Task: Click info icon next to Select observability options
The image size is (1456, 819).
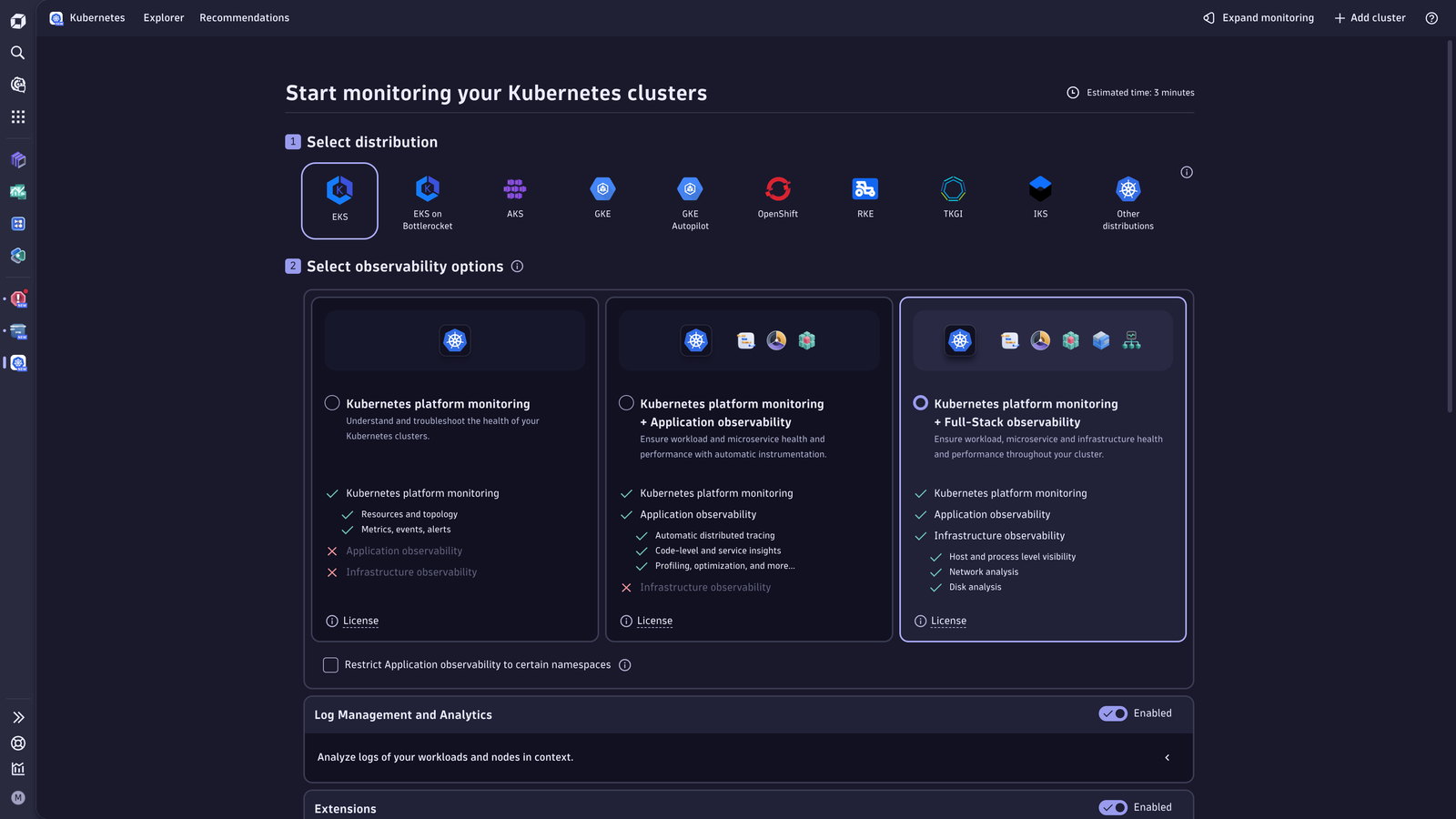Action: [x=517, y=267]
